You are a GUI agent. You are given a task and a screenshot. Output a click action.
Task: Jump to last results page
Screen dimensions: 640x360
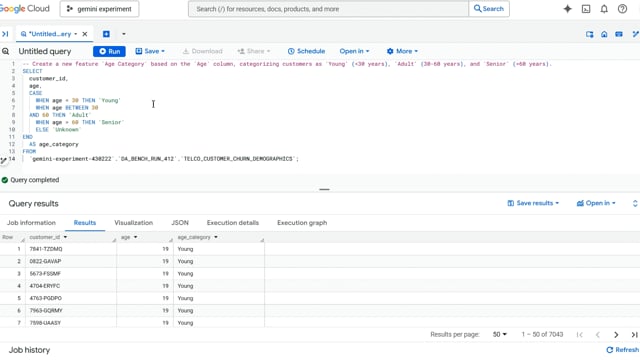coord(634,334)
